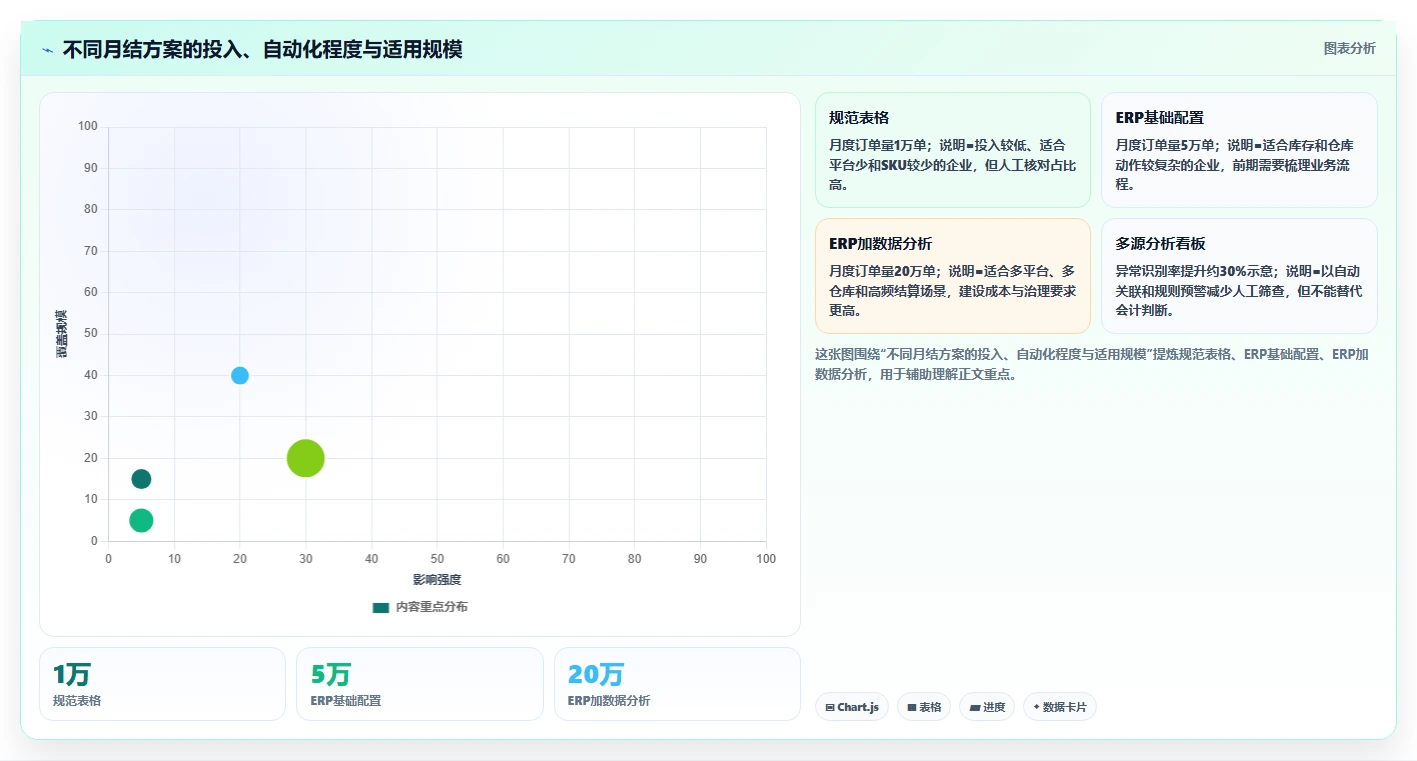Click the 进度 tag chip
1417x761 pixels.
coord(987,707)
